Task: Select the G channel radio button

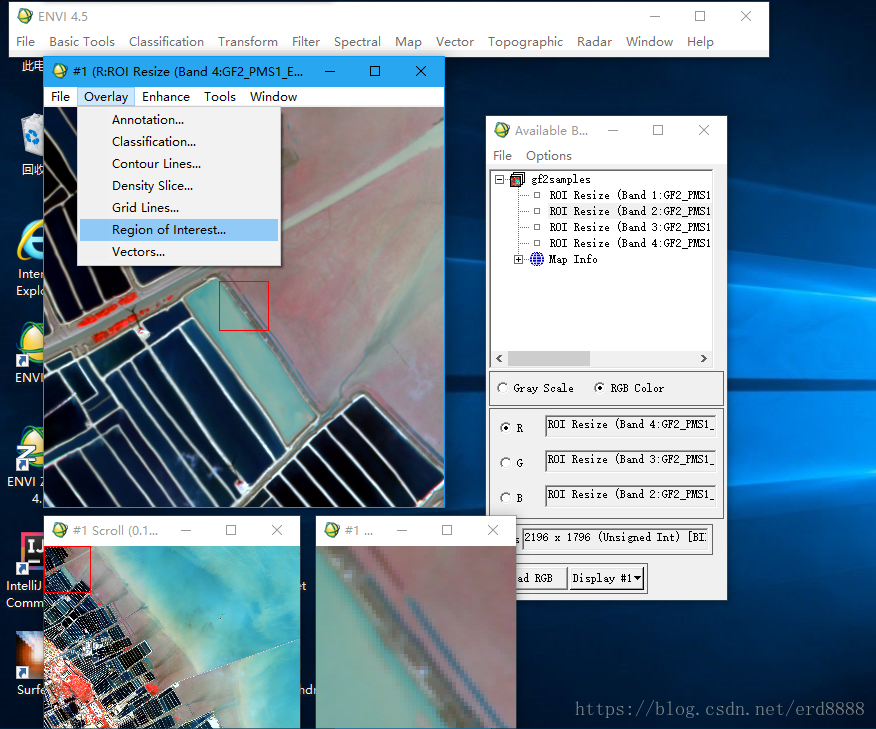Action: pos(506,463)
